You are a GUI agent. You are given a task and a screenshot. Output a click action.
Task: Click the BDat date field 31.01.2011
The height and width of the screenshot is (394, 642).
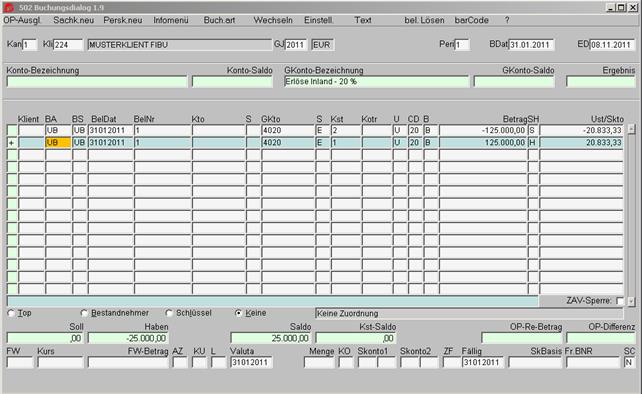[x=531, y=45]
